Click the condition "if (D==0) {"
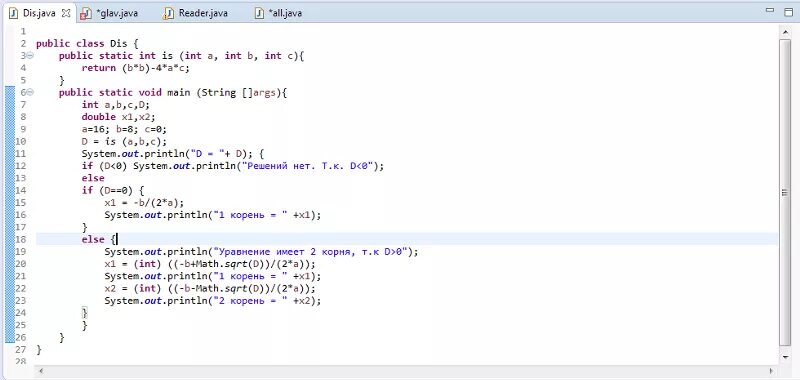 tap(113, 190)
